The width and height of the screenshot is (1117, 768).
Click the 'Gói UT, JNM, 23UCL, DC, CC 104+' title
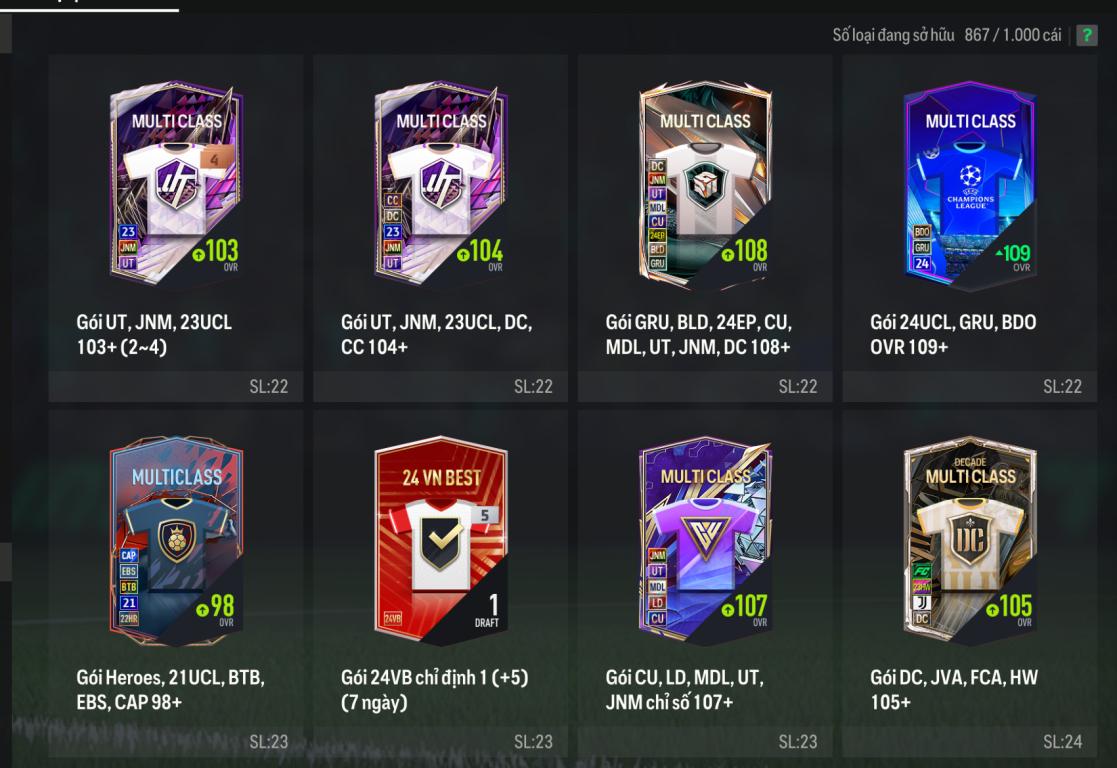(x=437, y=334)
